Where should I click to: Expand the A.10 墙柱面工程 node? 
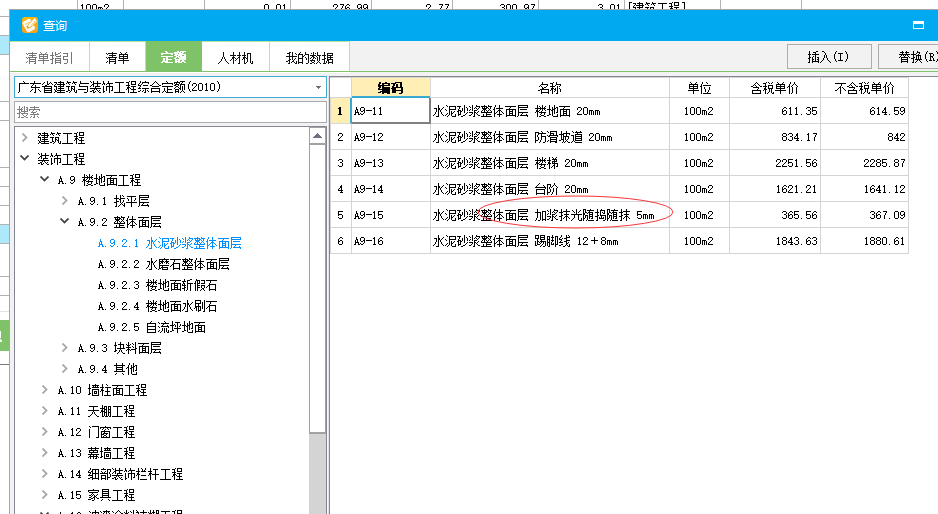(45, 390)
